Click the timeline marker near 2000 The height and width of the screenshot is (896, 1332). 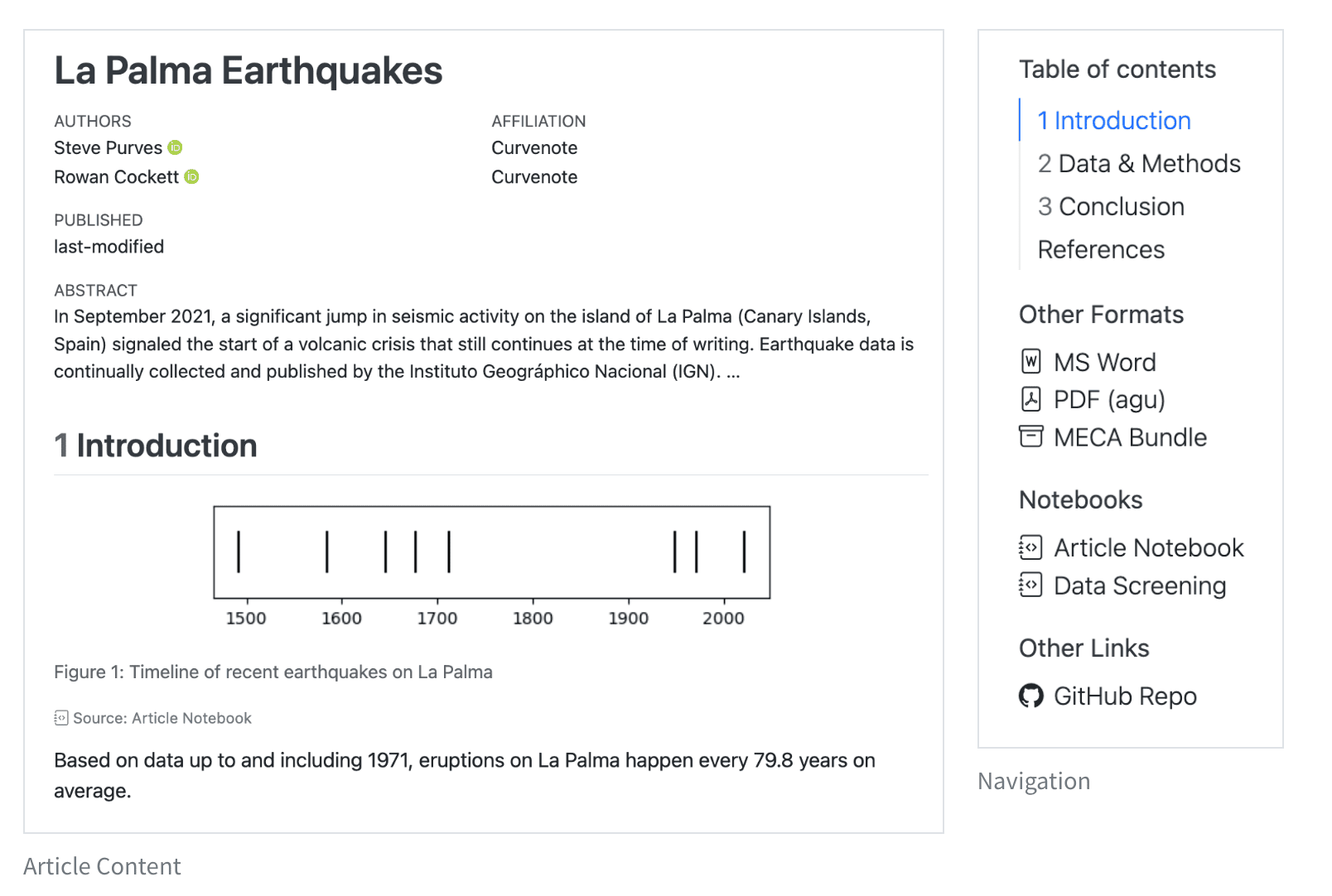click(744, 552)
